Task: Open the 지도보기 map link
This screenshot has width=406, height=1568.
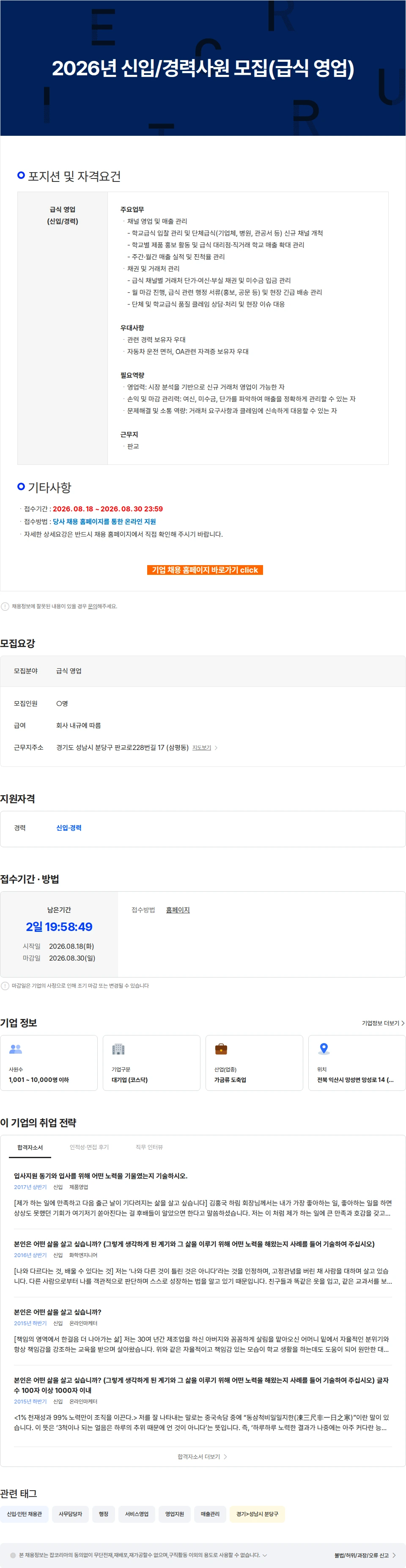Action: [x=201, y=747]
